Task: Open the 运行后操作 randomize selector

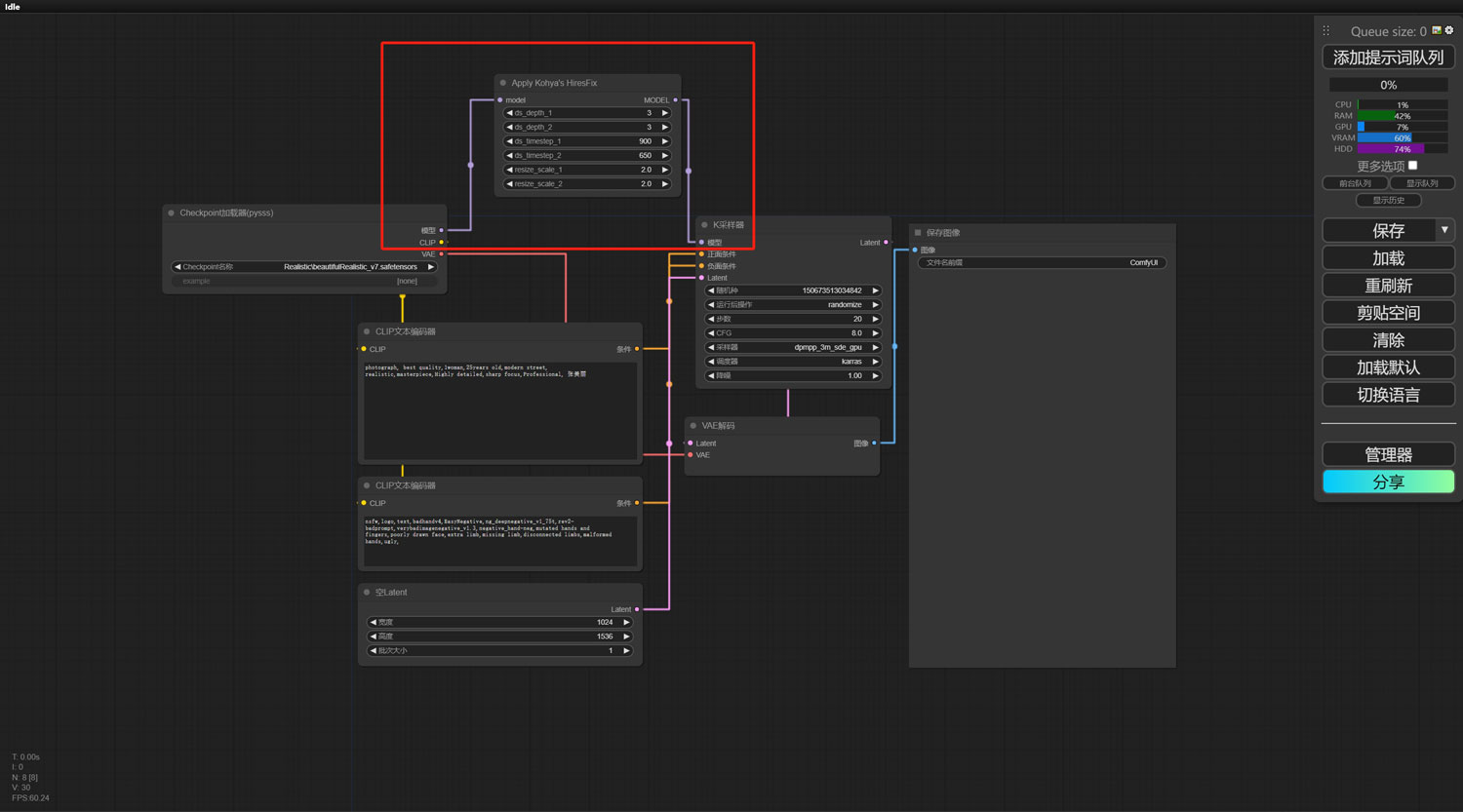Action: [793, 305]
